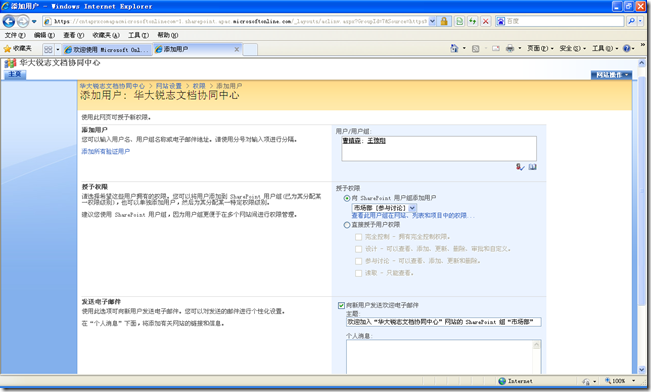Click the browse address book icon
The image size is (651, 392).
coord(533,167)
